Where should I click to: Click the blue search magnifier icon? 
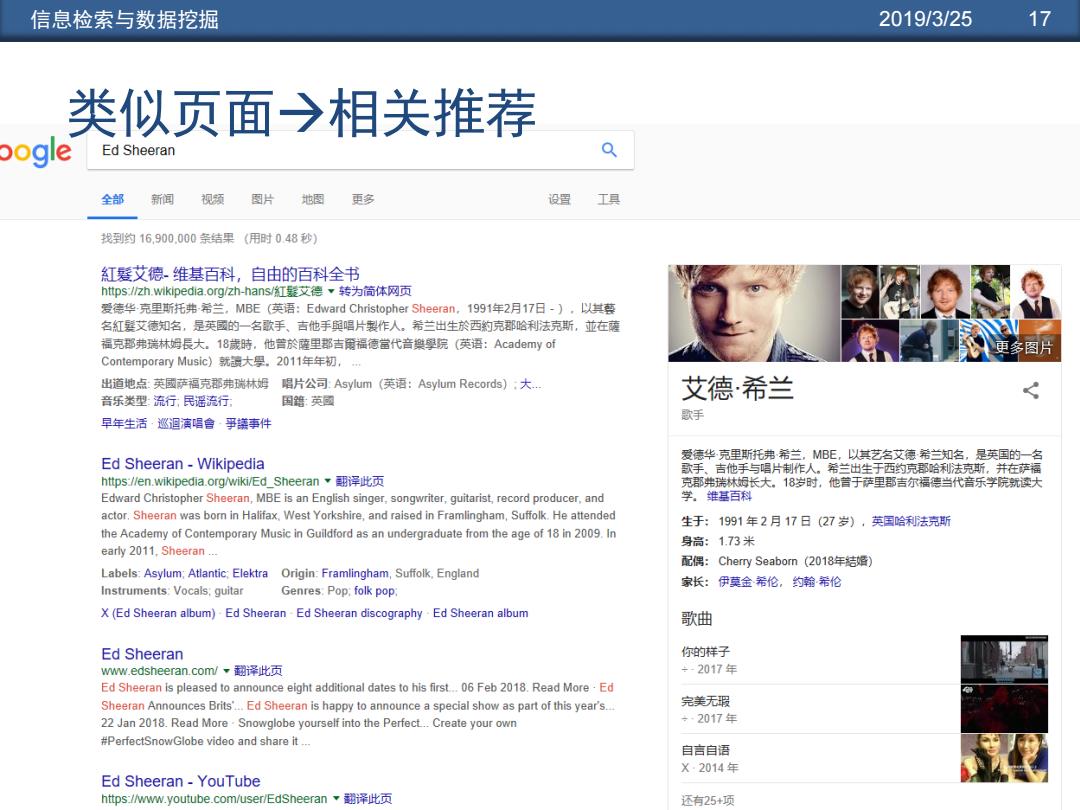point(609,149)
